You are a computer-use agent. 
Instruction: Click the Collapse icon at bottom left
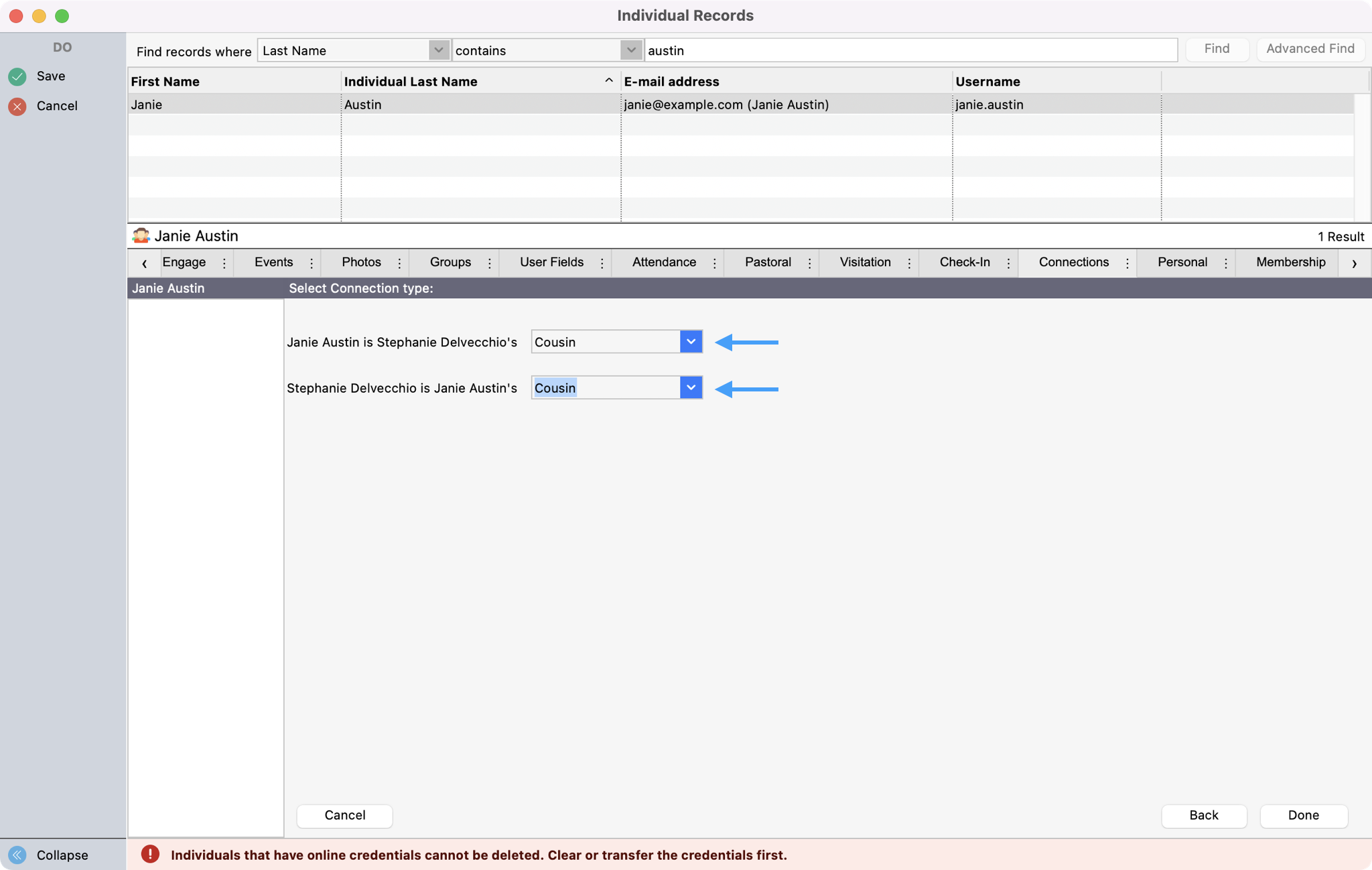click(x=17, y=855)
